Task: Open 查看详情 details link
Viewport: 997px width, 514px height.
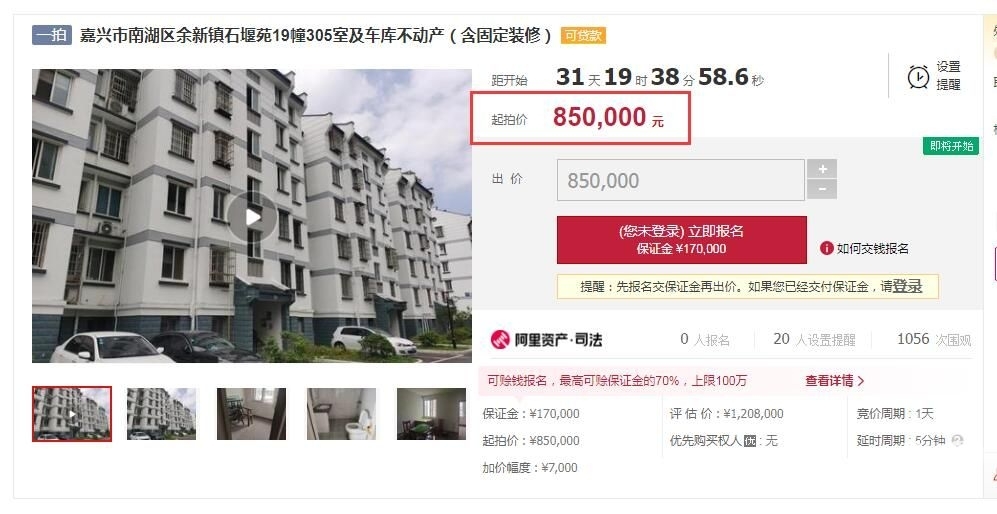Action: point(835,381)
